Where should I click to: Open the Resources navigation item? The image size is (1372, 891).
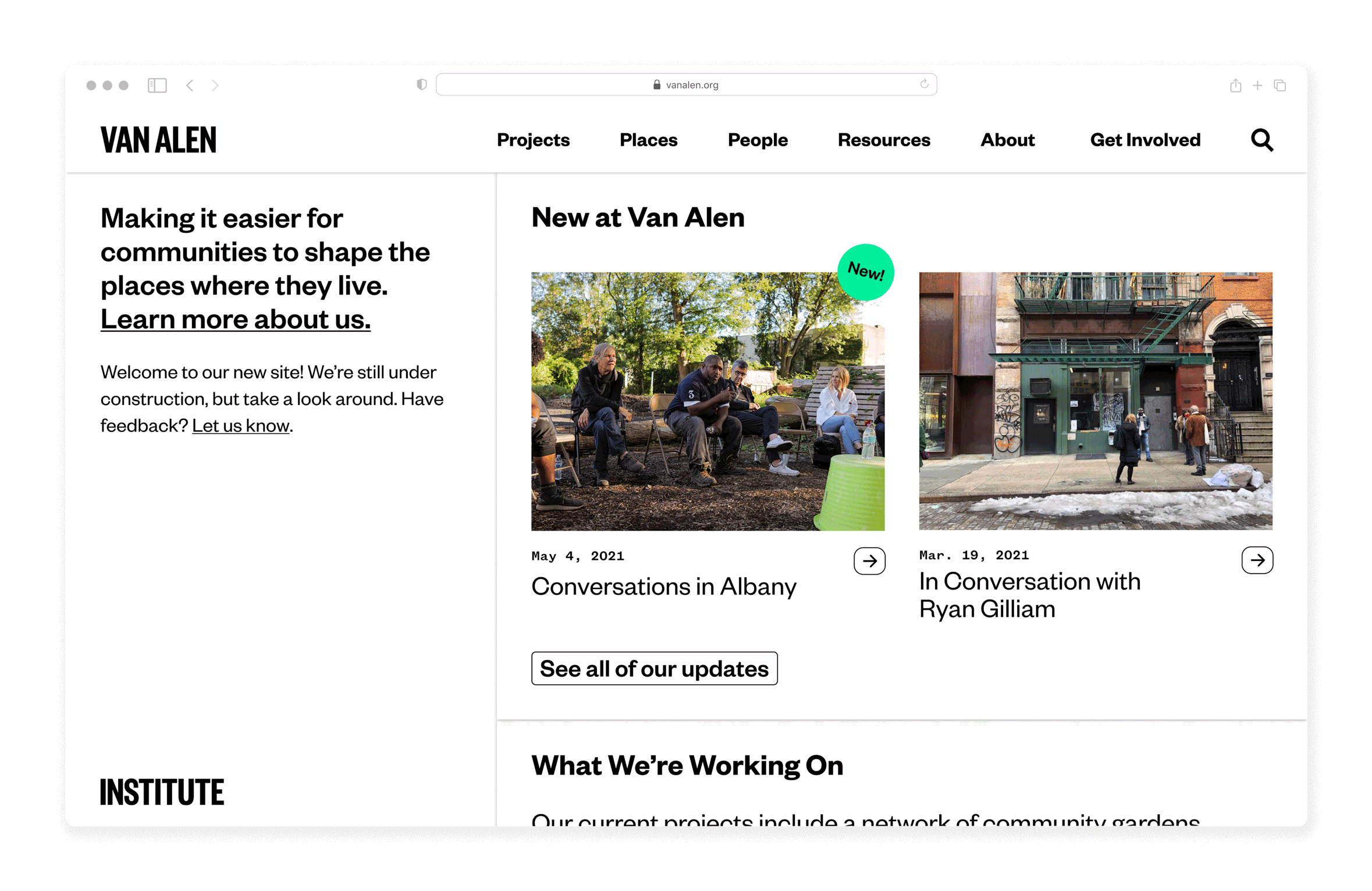pyautogui.click(x=883, y=140)
